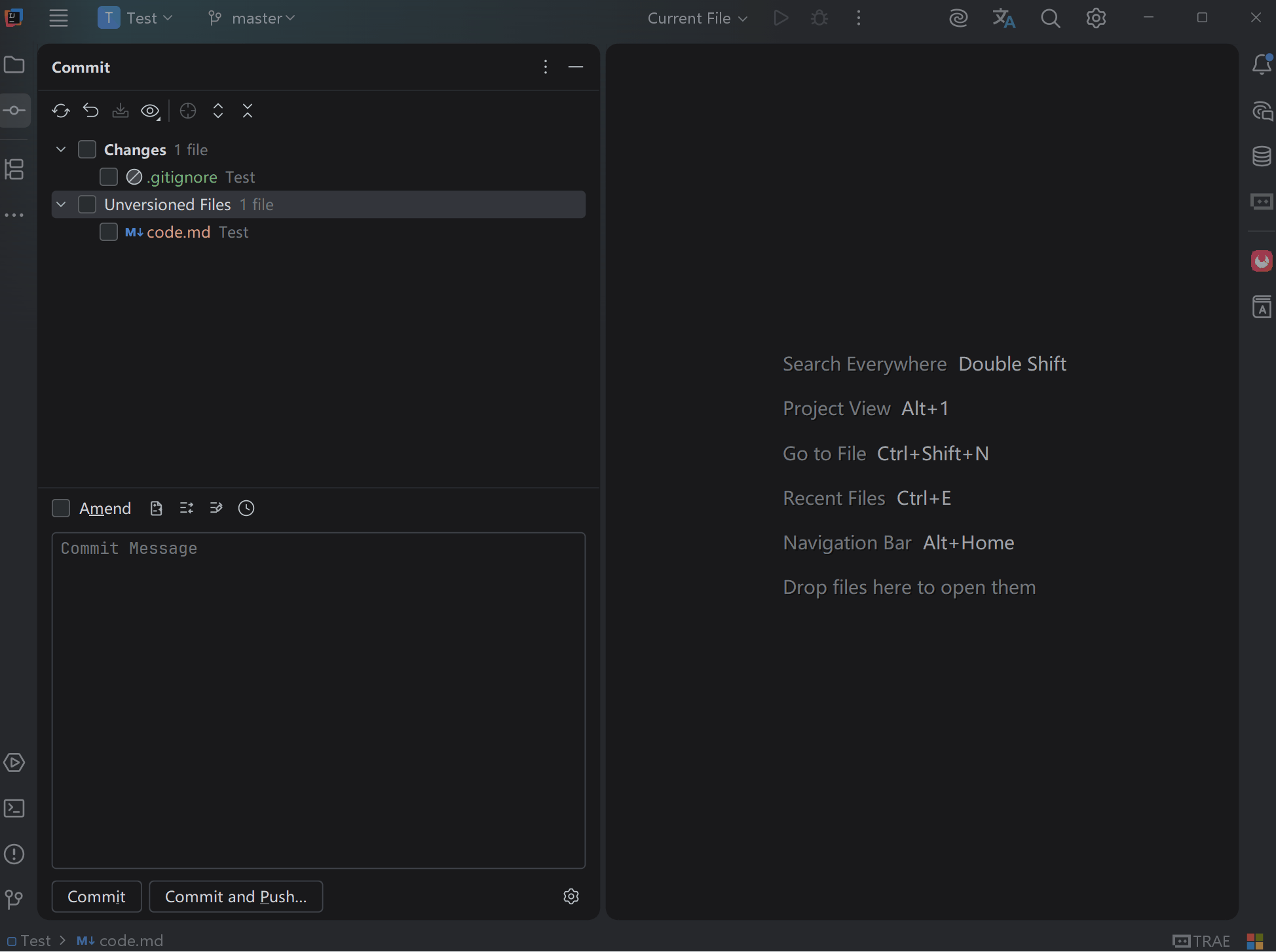Click Commit and Push button
Image resolution: width=1276 pixels, height=952 pixels.
pyautogui.click(x=236, y=896)
